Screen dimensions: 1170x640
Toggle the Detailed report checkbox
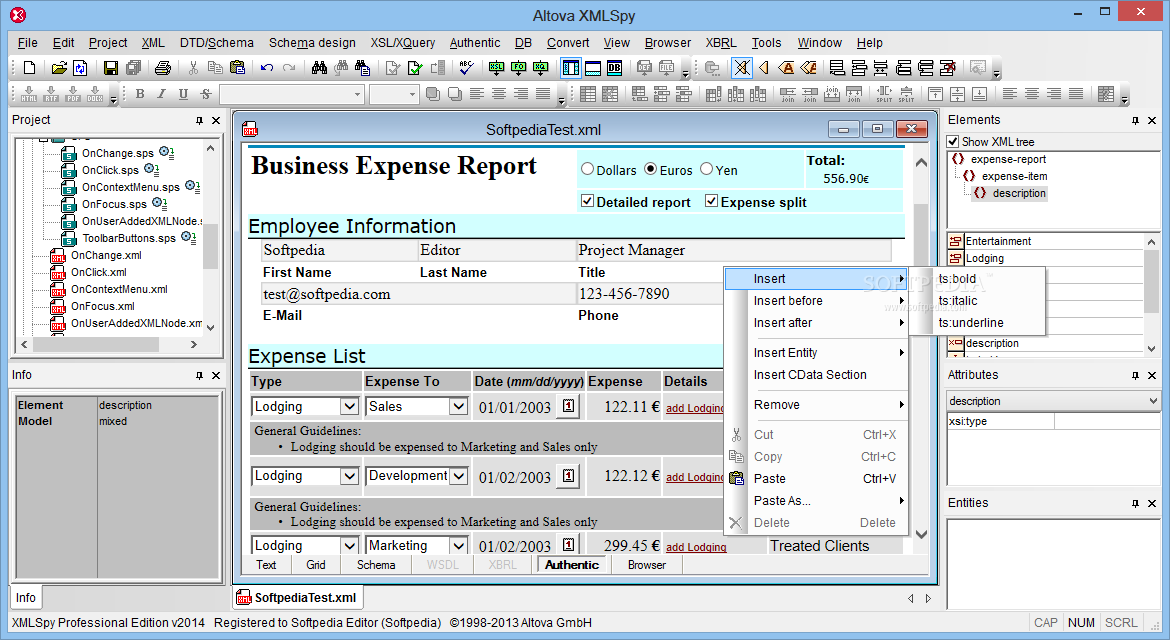(587, 201)
